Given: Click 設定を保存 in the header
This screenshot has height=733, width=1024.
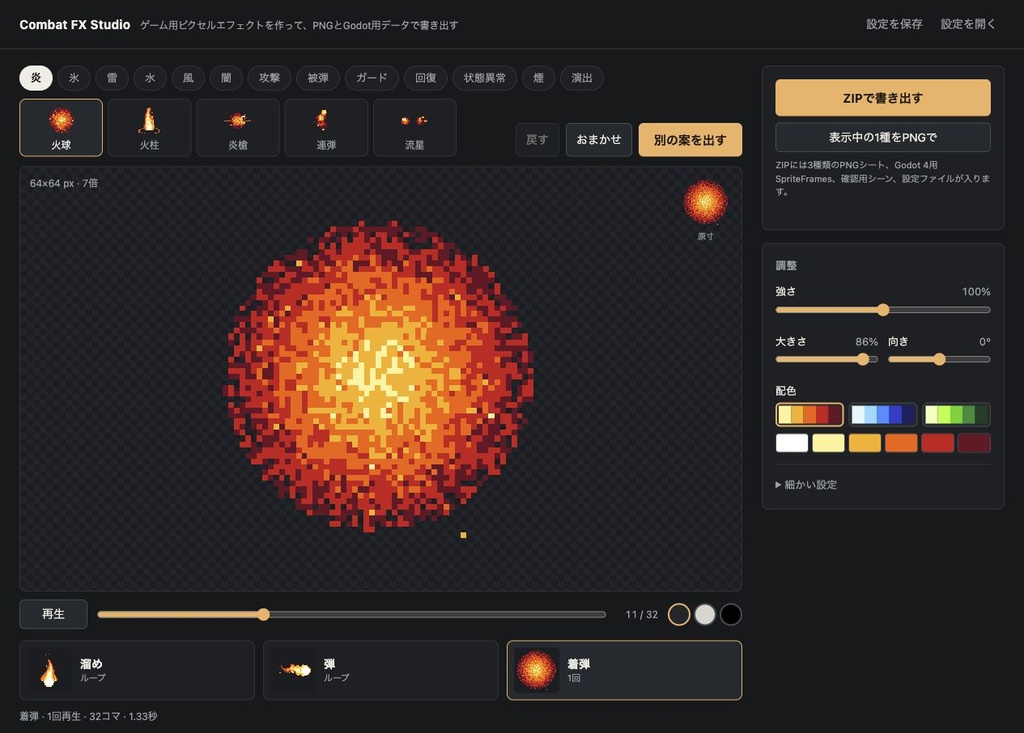Looking at the screenshot, I should (x=894, y=24).
